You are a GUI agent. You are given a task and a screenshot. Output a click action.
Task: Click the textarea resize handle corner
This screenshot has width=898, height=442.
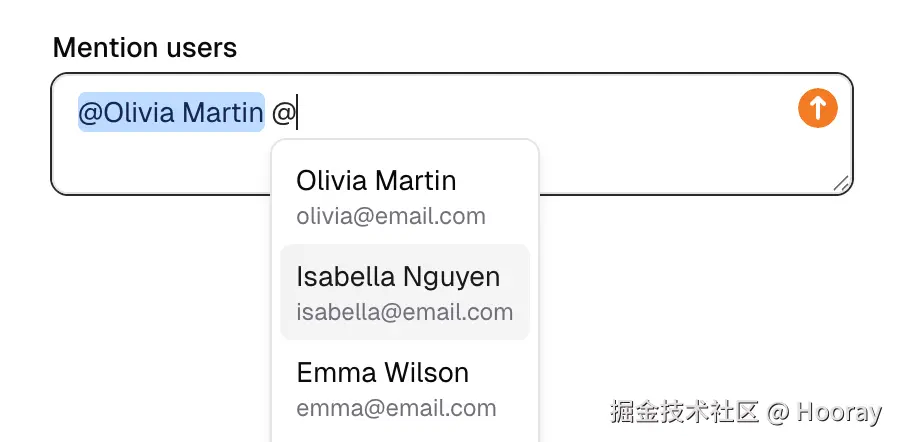tap(841, 183)
